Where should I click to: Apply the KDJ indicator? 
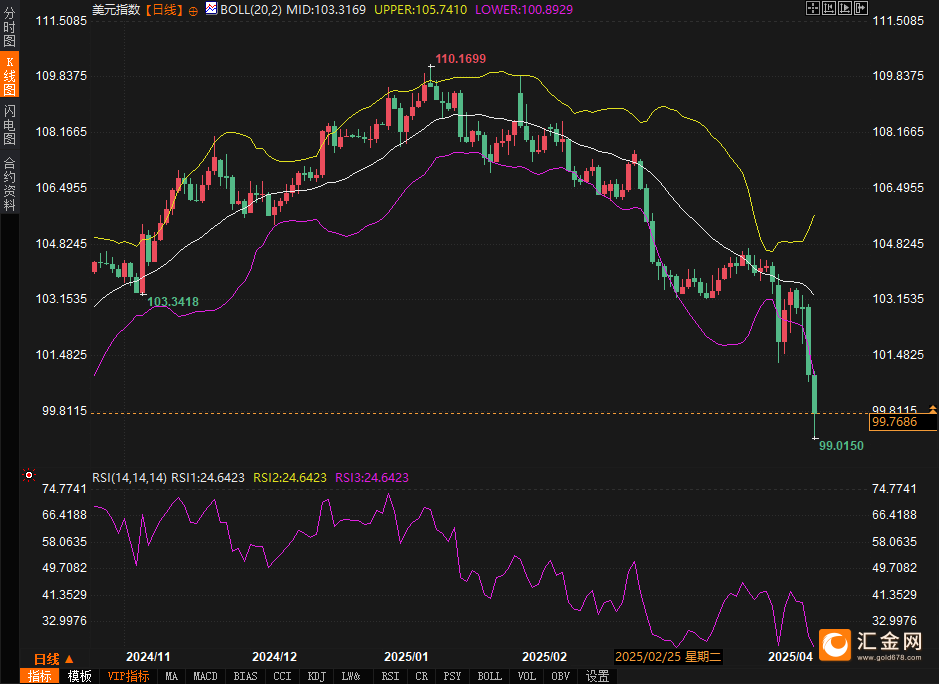tap(316, 676)
